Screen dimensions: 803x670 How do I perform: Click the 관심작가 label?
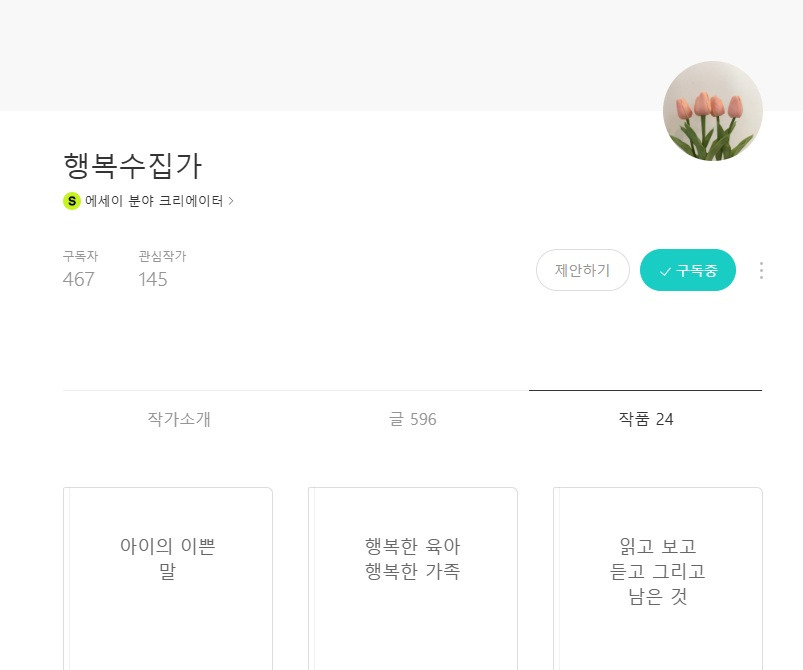[x=162, y=256]
